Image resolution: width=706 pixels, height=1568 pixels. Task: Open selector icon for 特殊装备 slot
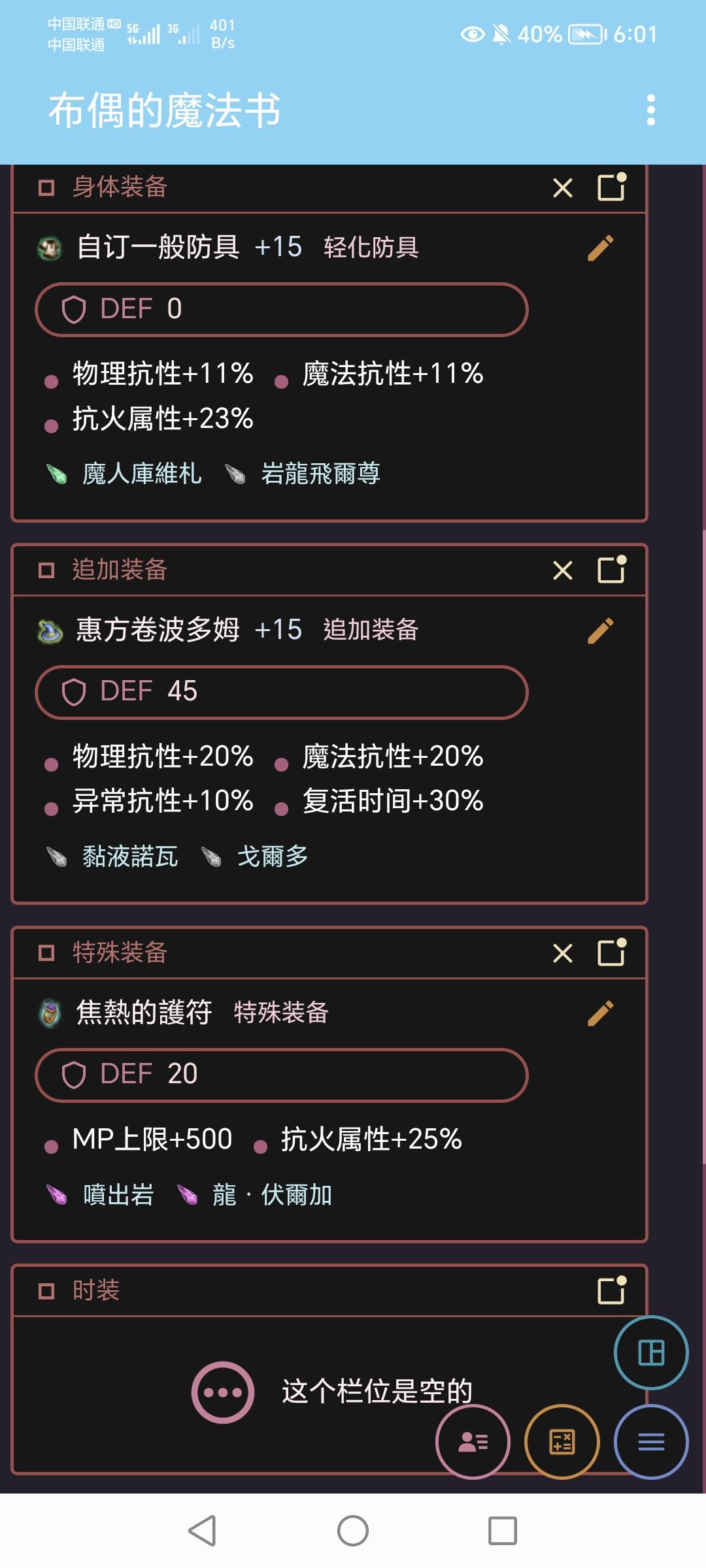tap(613, 952)
